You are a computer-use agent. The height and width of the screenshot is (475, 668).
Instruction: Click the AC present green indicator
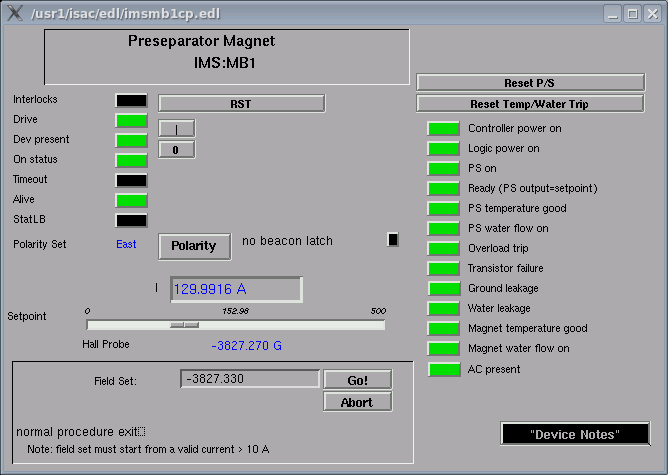pyautogui.click(x=443, y=369)
